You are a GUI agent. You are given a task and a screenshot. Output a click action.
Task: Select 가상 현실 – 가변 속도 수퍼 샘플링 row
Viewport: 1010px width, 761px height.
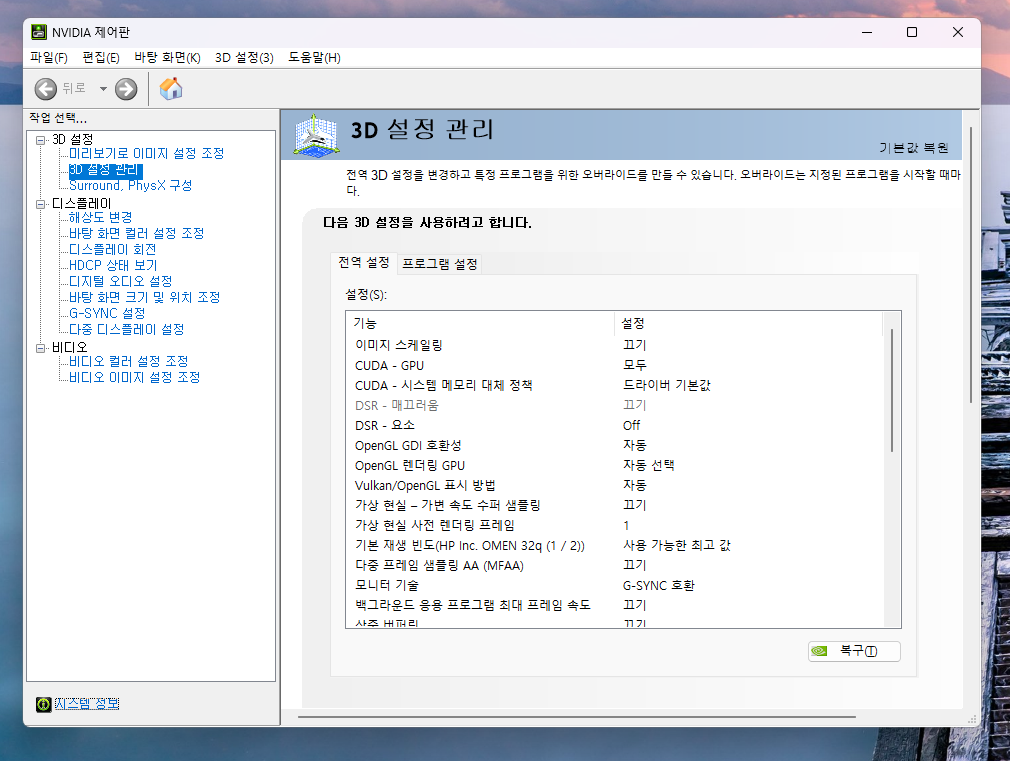click(x=615, y=505)
